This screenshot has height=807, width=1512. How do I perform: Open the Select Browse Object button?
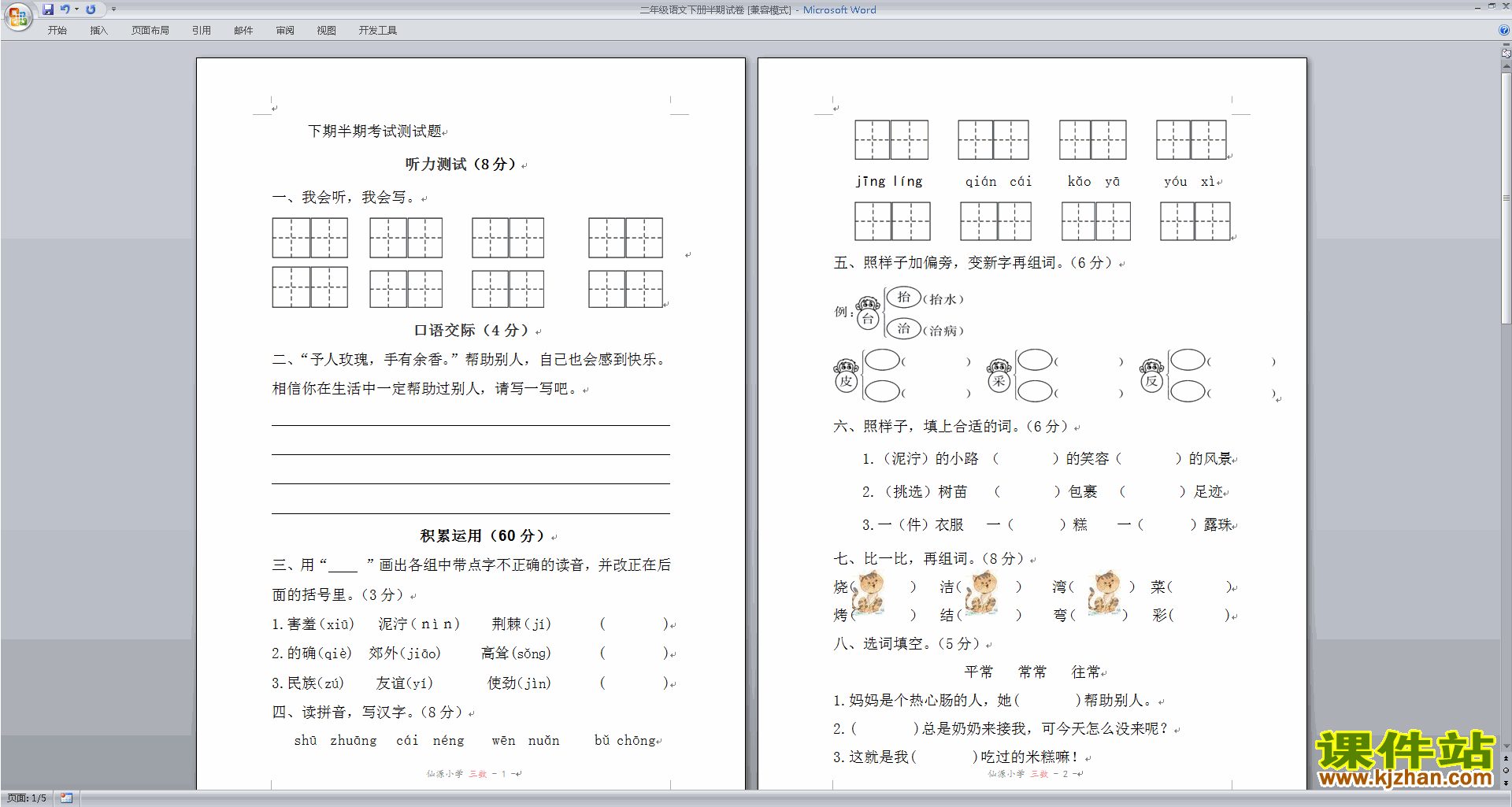(x=1506, y=770)
